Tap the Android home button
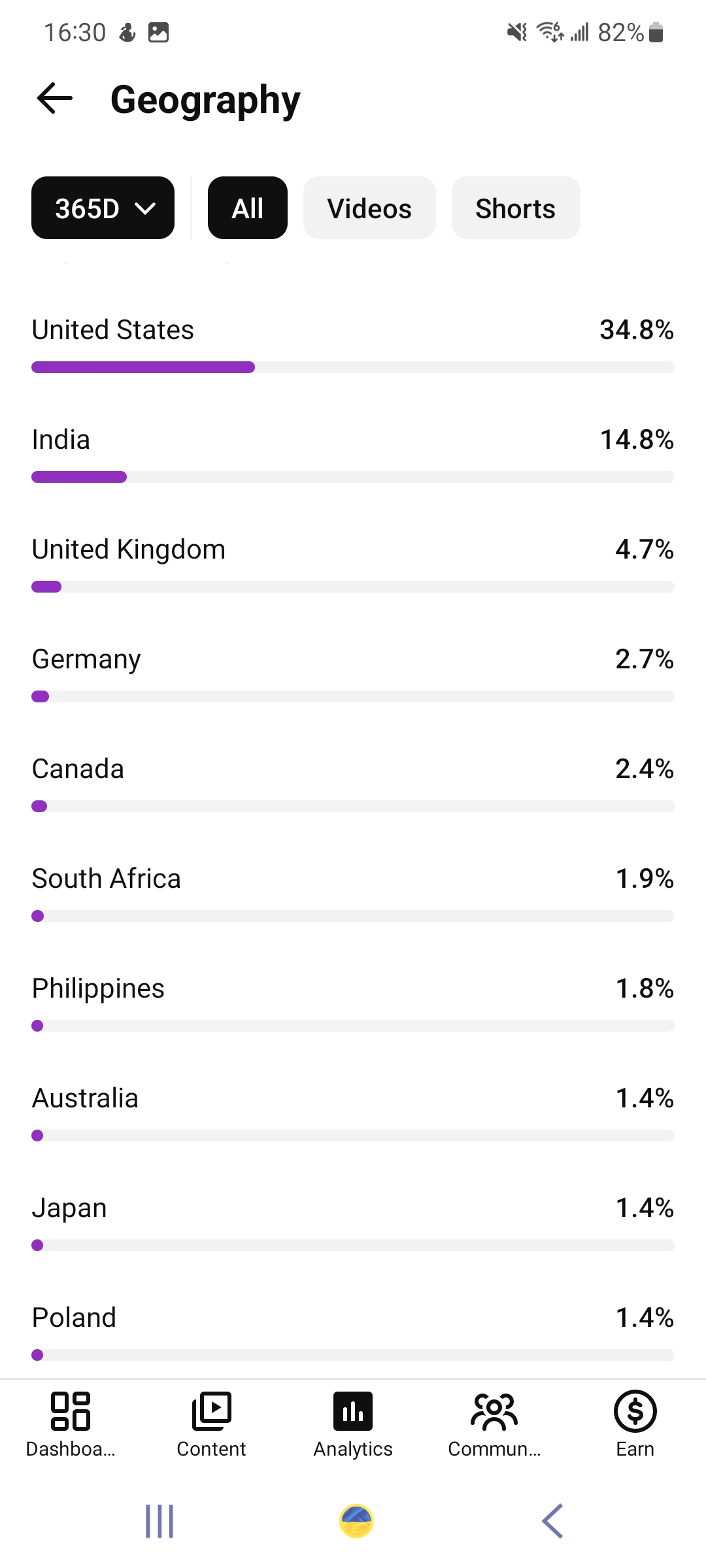706x1568 pixels. 356,1521
